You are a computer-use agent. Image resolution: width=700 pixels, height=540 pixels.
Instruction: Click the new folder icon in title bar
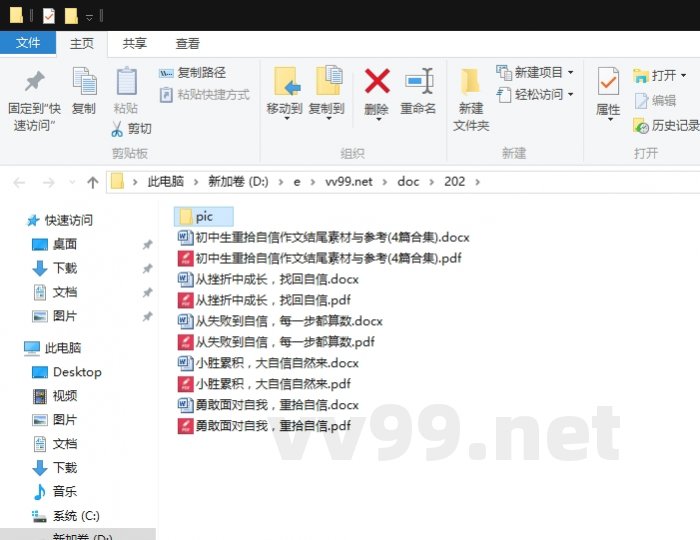(71, 16)
